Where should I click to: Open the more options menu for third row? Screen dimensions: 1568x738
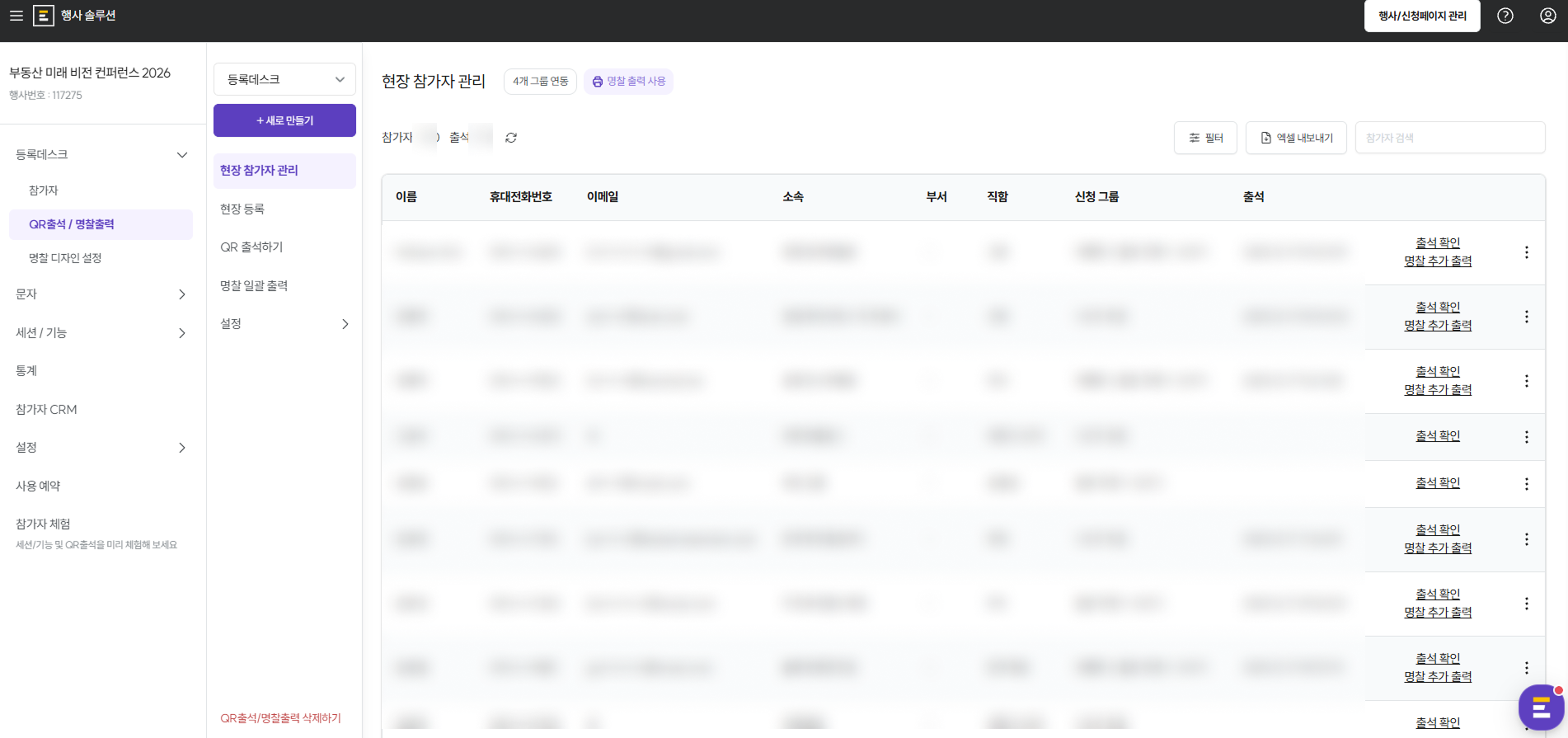(x=1527, y=381)
